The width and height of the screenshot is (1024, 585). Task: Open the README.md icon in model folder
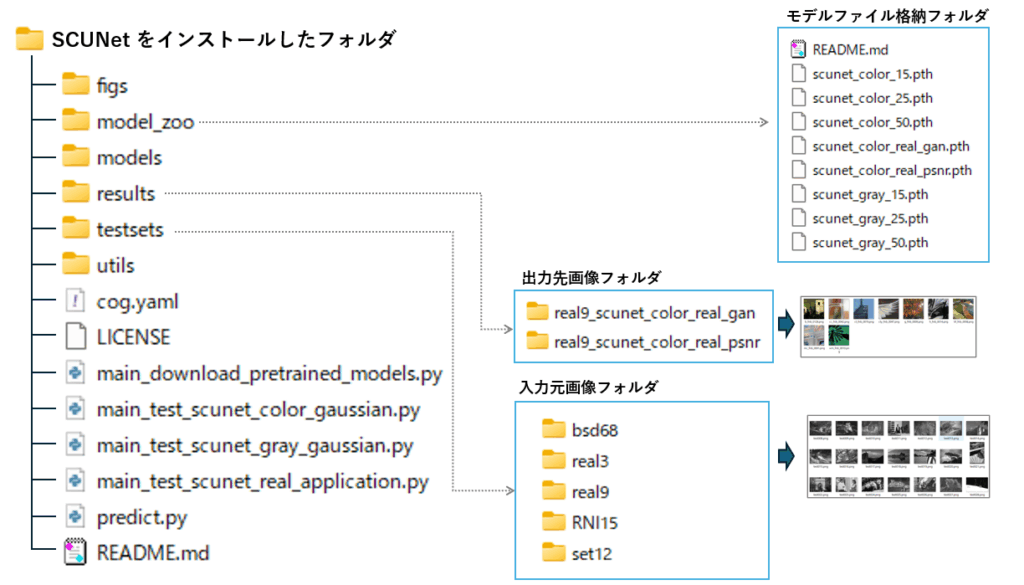(x=798, y=49)
